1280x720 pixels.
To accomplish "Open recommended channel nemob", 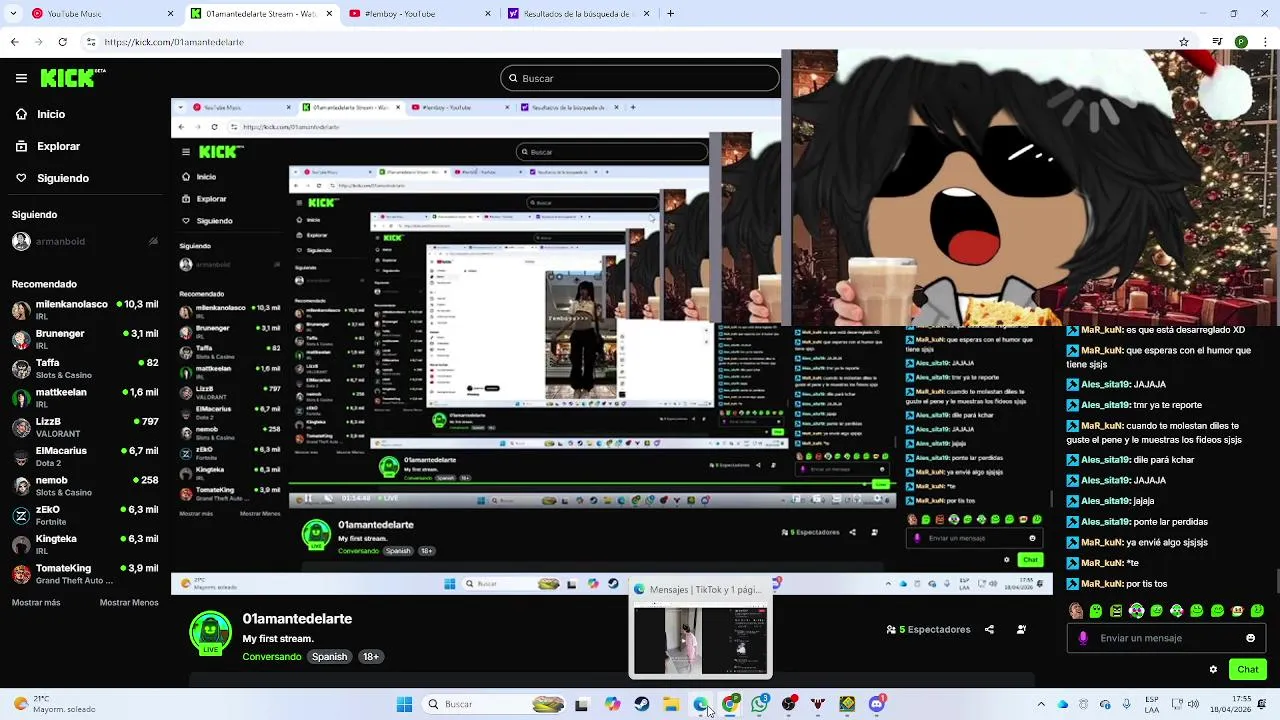I will [x=84, y=485].
